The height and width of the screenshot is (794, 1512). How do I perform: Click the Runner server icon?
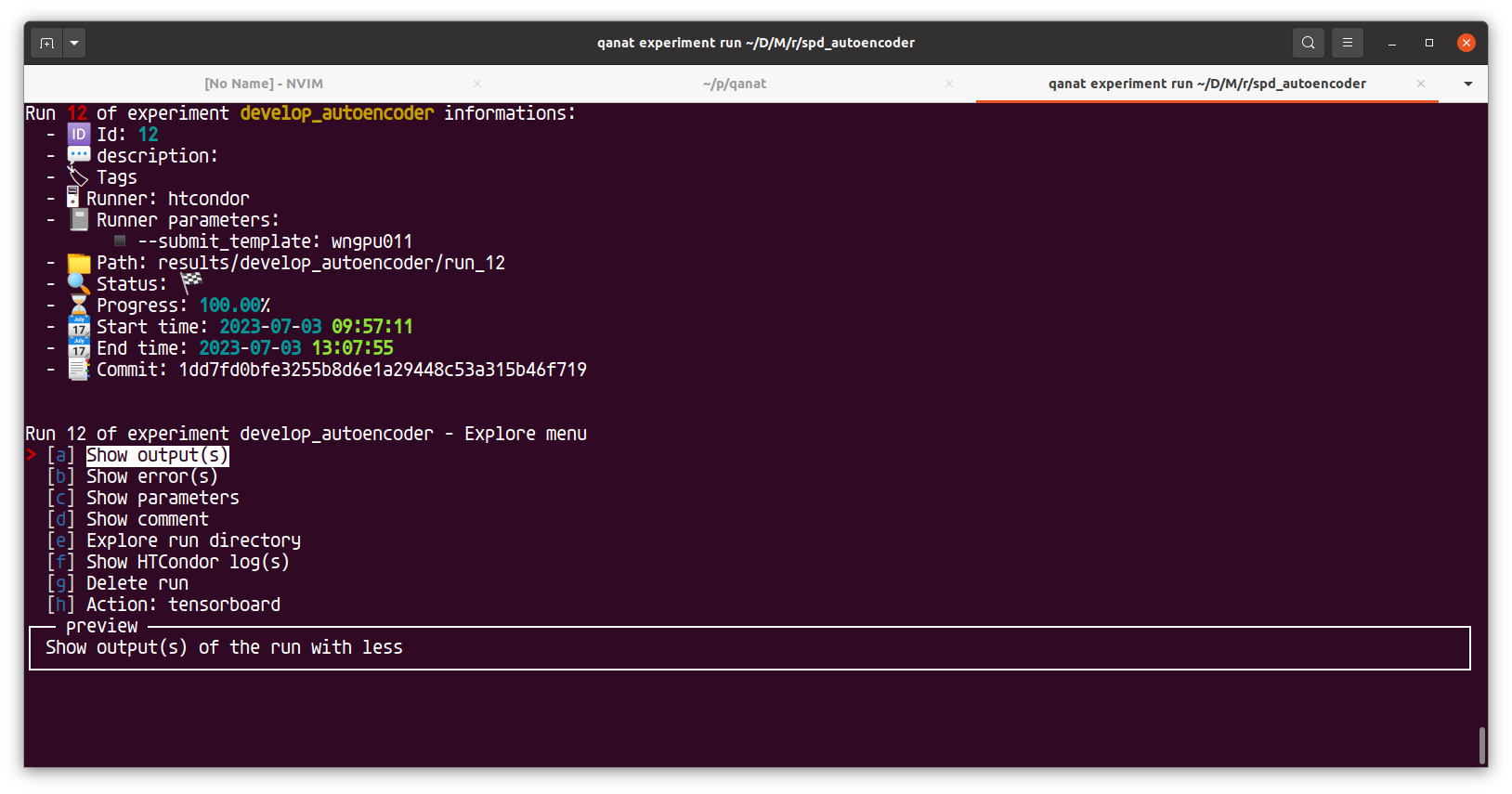coord(72,198)
